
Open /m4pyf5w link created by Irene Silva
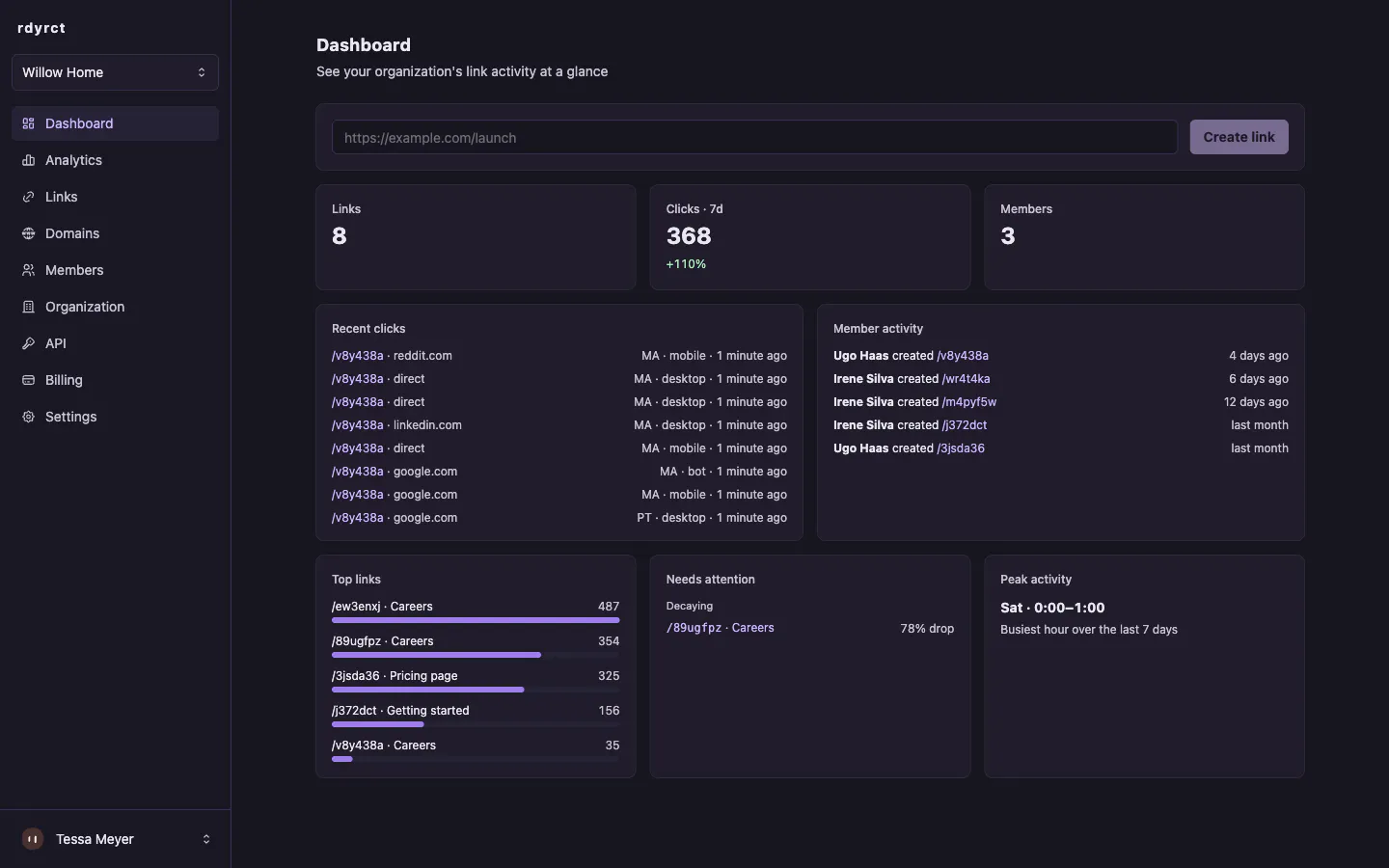(x=969, y=402)
